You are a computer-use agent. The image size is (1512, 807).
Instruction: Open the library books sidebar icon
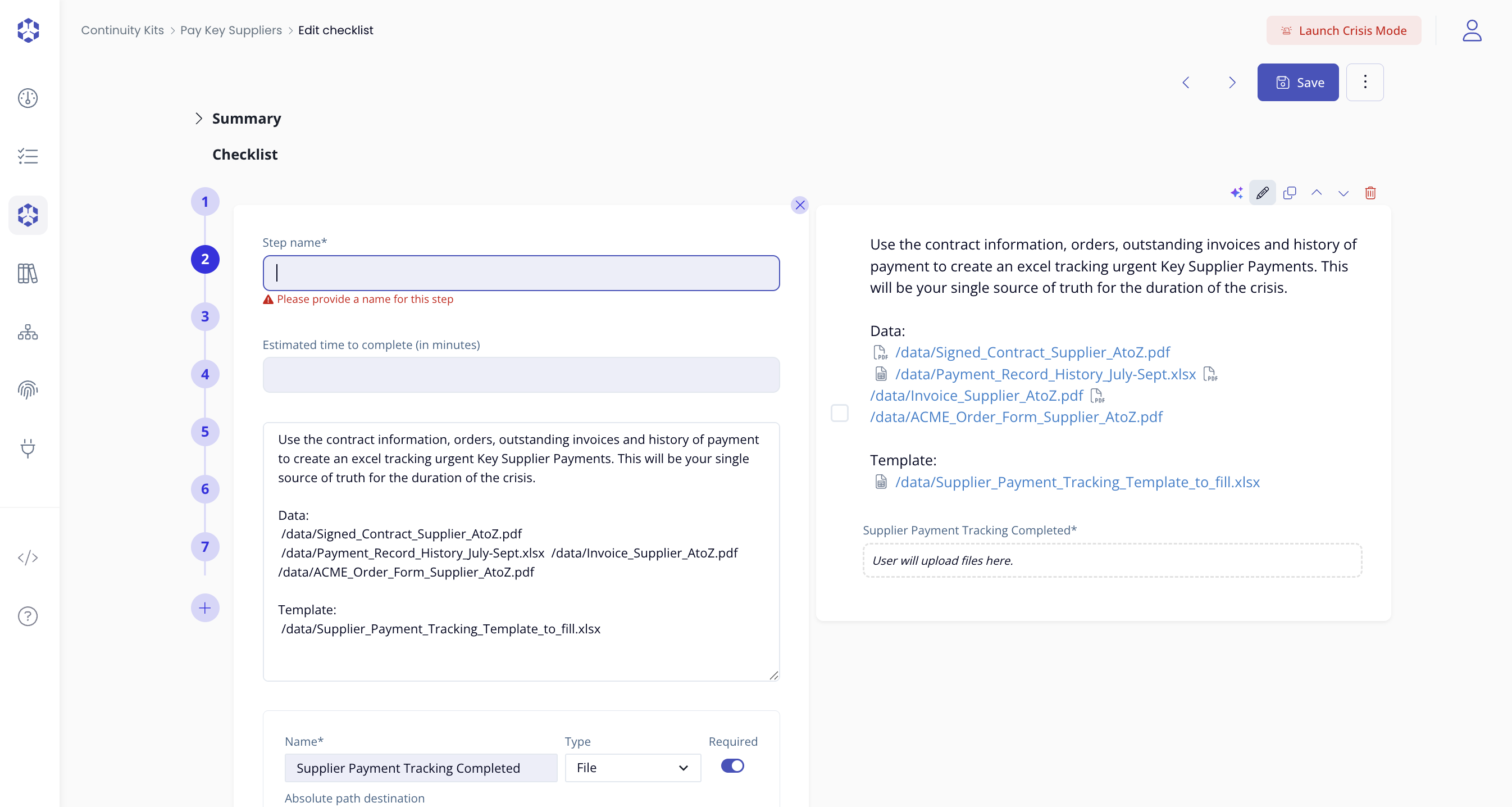click(x=28, y=273)
